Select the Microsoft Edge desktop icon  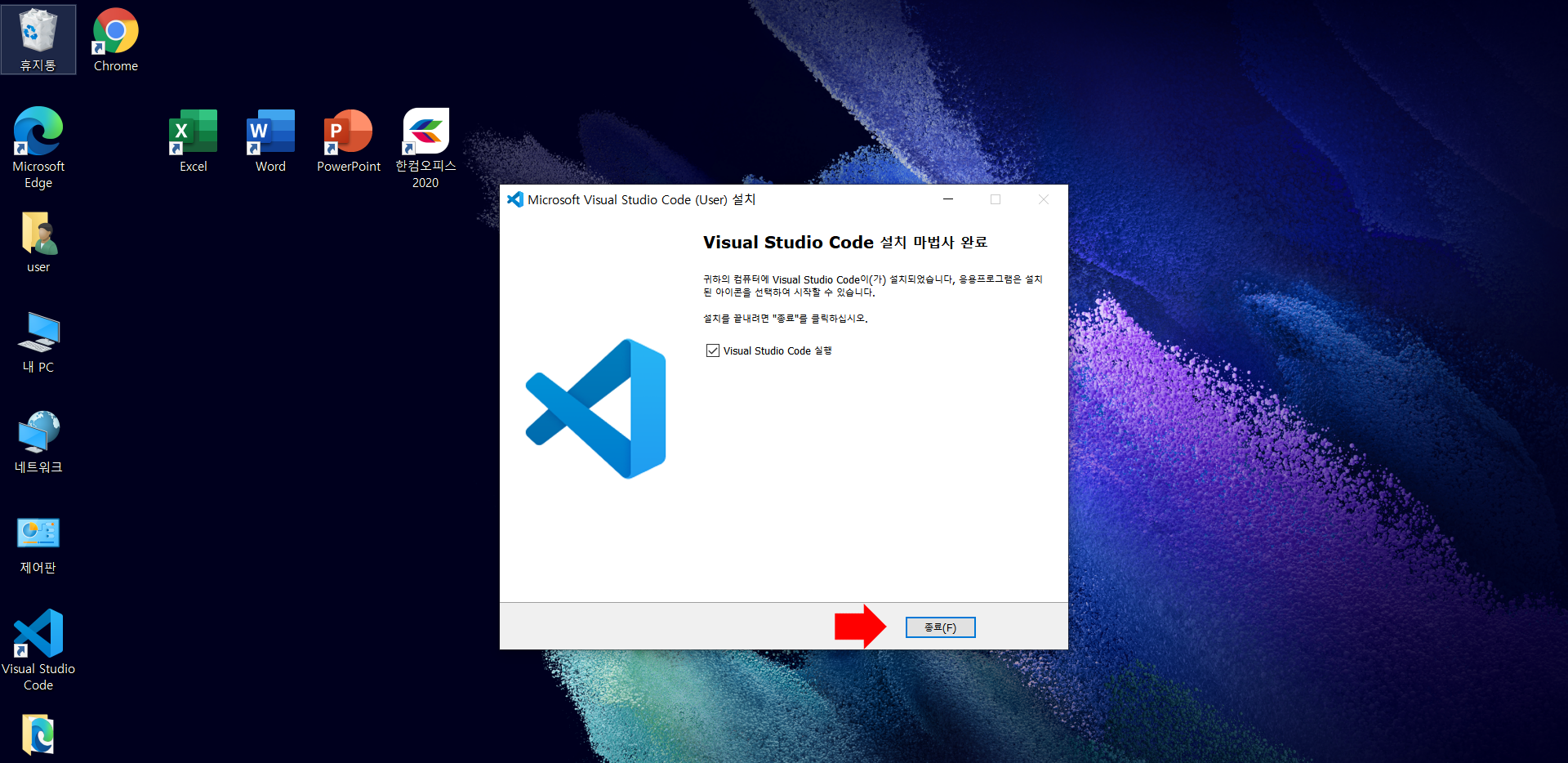point(38,147)
